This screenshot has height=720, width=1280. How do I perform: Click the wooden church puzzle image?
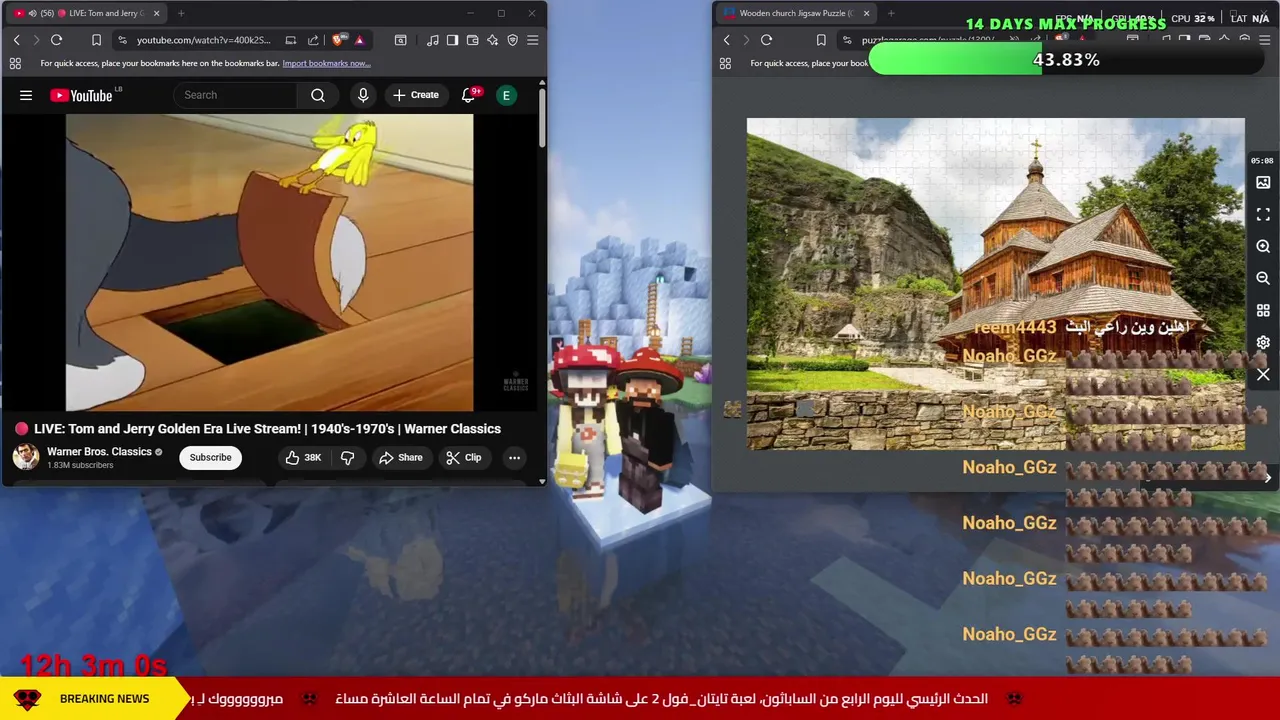click(995, 284)
